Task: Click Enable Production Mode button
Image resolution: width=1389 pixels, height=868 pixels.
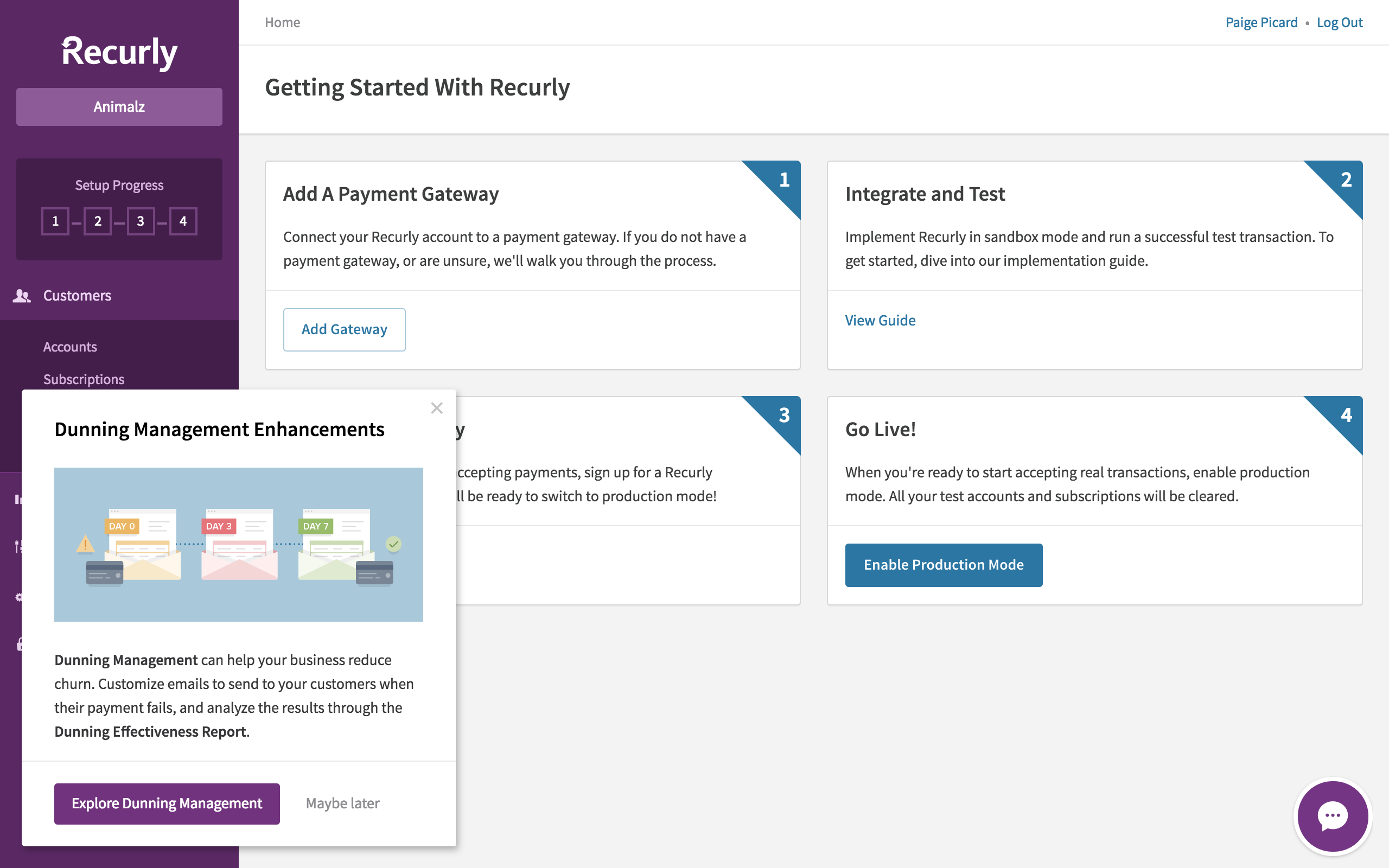Action: click(x=944, y=565)
